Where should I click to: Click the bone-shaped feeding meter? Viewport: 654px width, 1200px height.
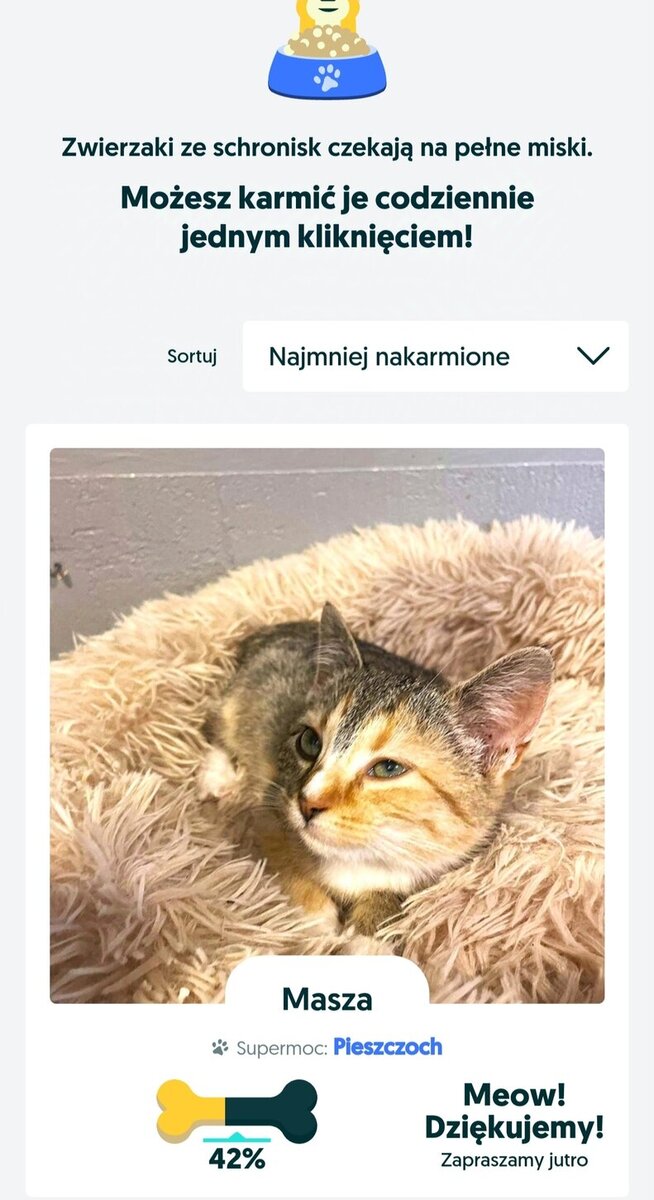pyautogui.click(x=237, y=1111)
